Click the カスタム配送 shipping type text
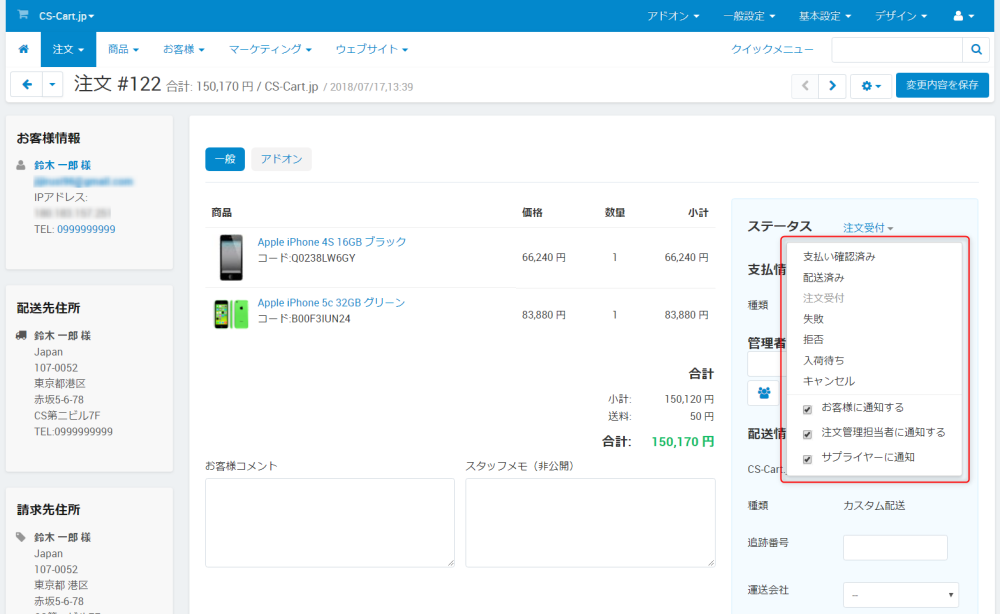The image size is (1000, 614). point(874,506)
